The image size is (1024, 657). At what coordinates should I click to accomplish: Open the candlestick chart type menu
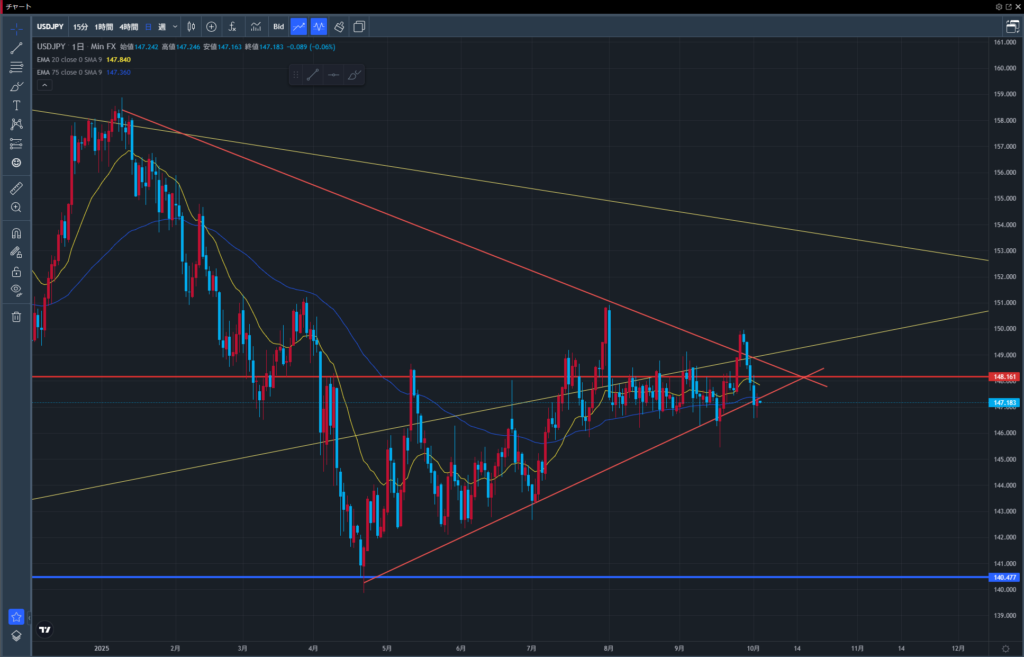point(190,26)
